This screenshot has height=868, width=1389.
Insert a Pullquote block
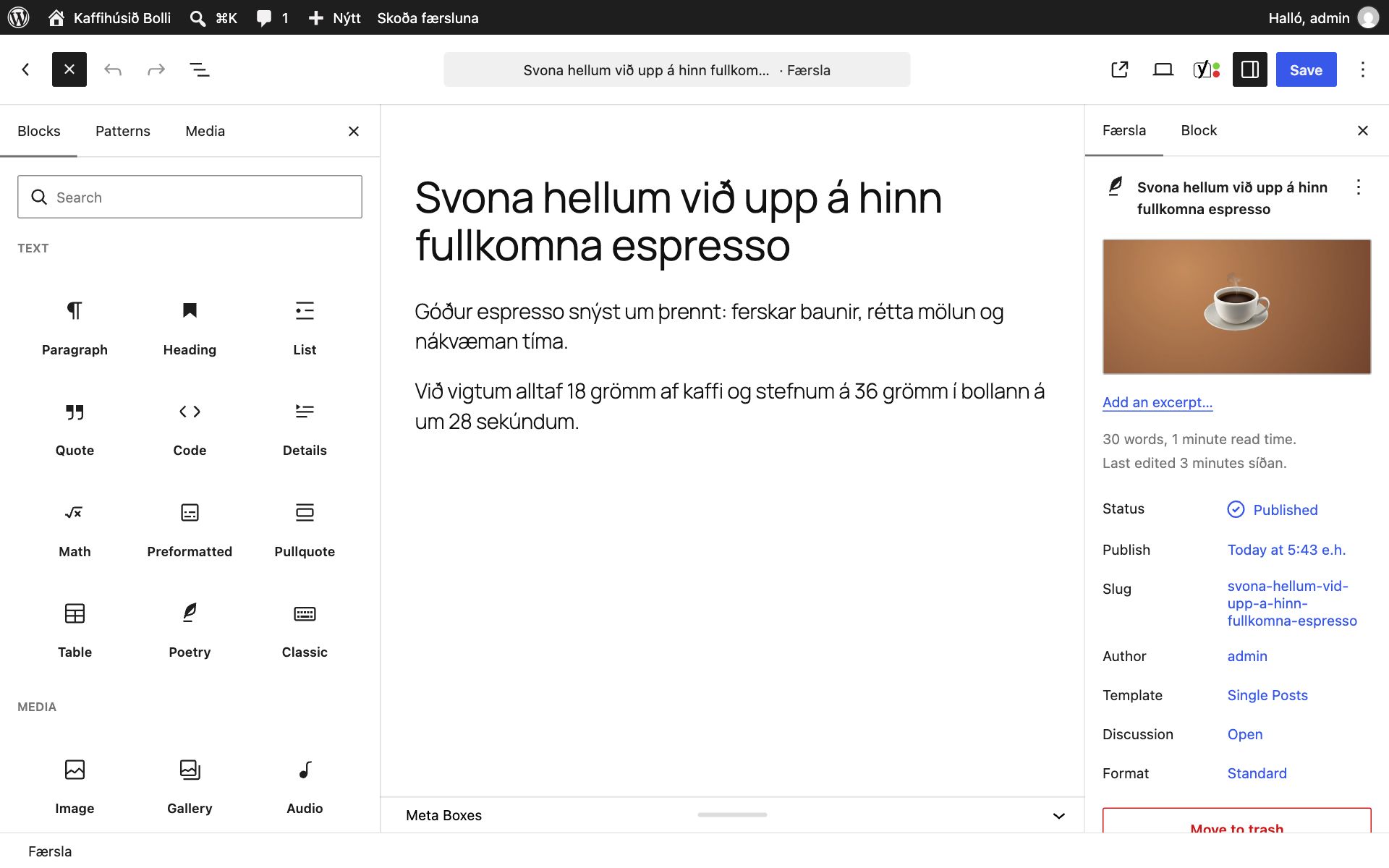(x=305, y=530)
